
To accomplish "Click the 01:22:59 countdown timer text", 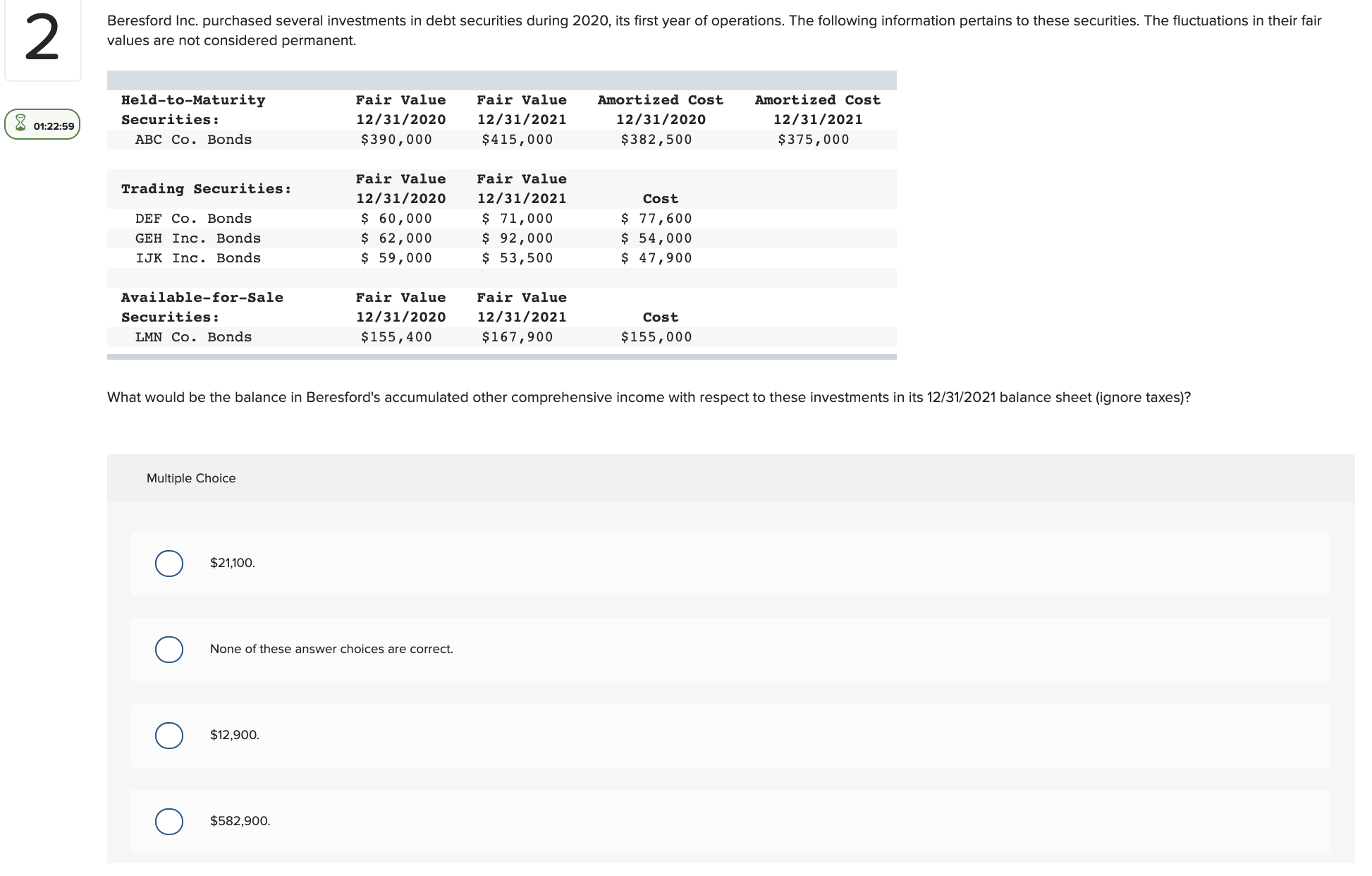I will [54, 126].
